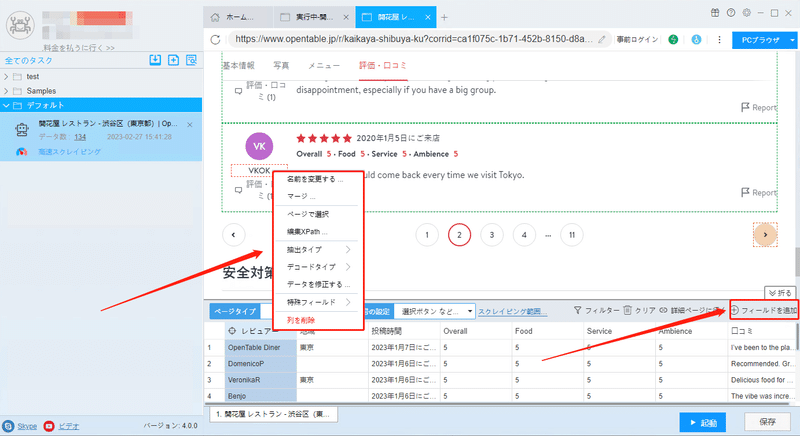Viewport: 800px width, 436px height.
Task: Click the crab profile avatar
Action: point(20,25)
